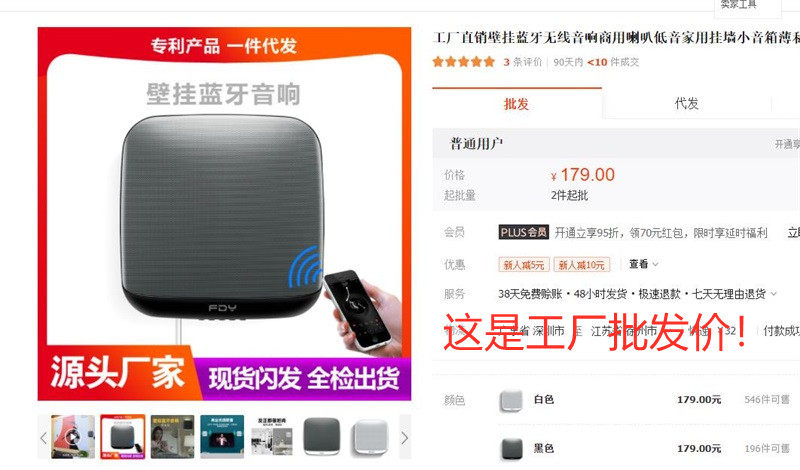This screenshot has height=470, width=800.
Task: Play the product video thumbnail
Action: [72, 437]
